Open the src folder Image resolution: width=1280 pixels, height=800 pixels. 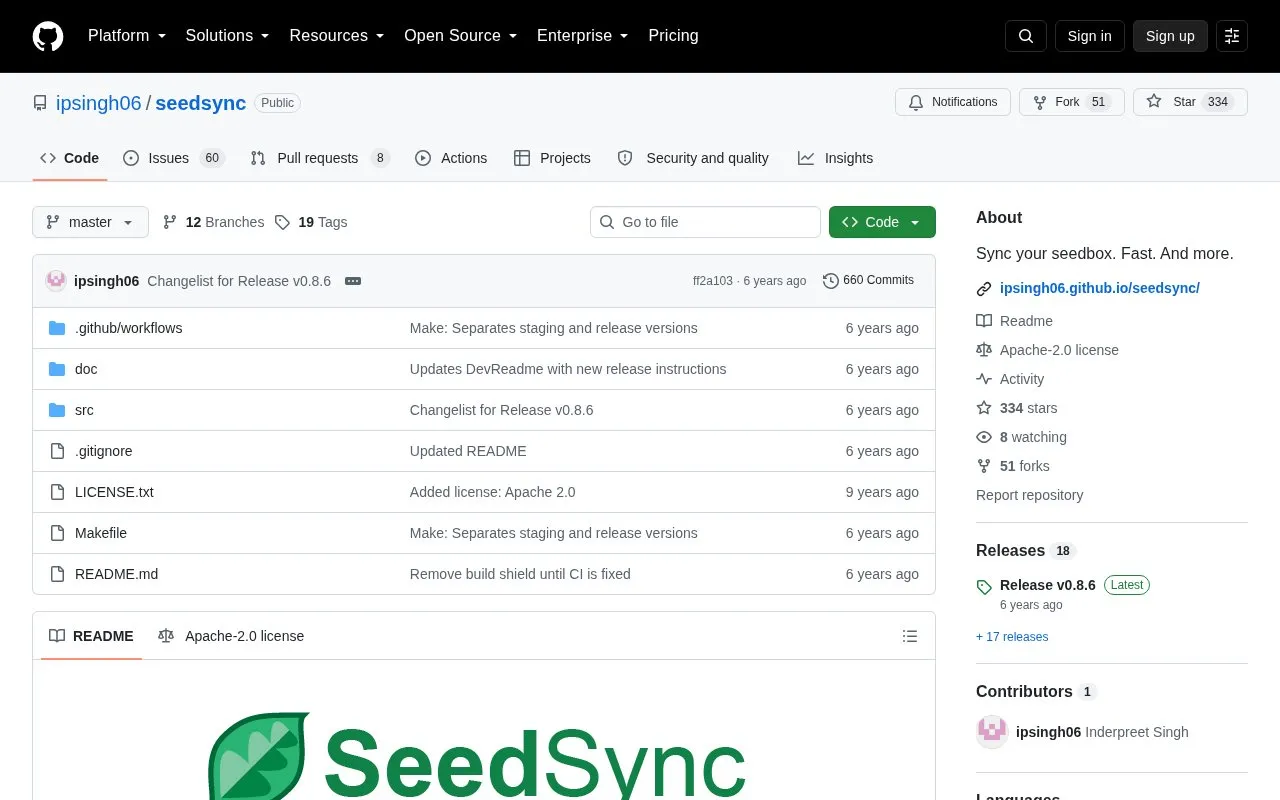coord(84,410)
